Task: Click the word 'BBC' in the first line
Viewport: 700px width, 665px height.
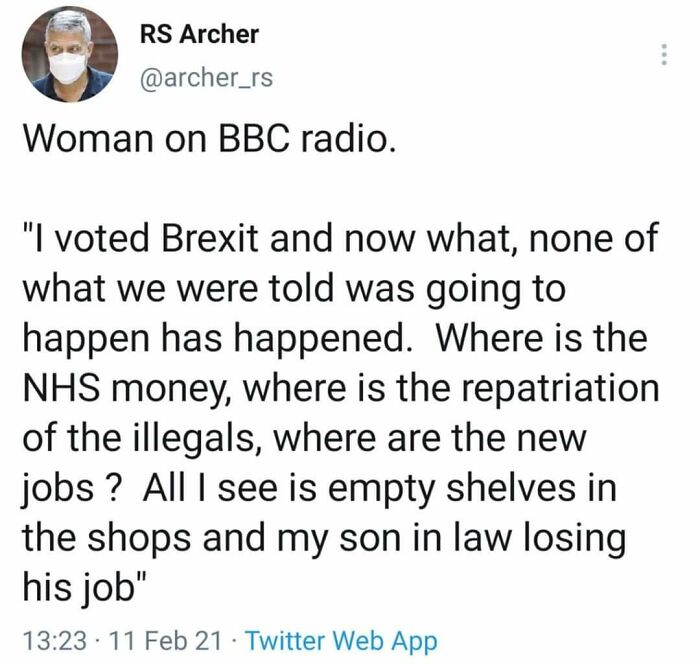Action: (255, 139)
